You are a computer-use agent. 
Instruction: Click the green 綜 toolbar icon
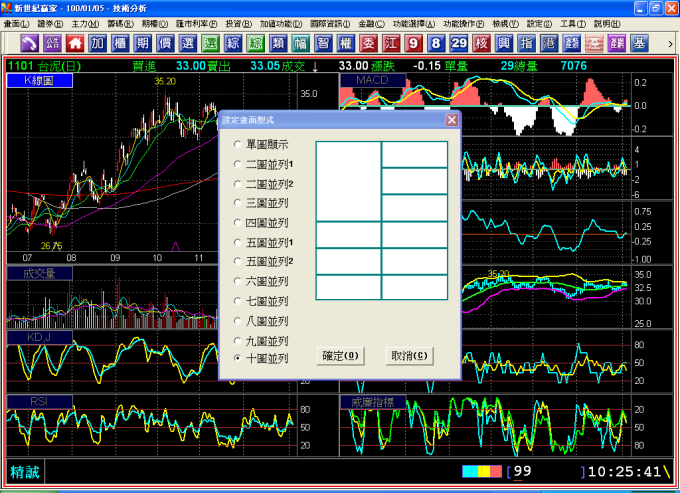pos(255,43)
